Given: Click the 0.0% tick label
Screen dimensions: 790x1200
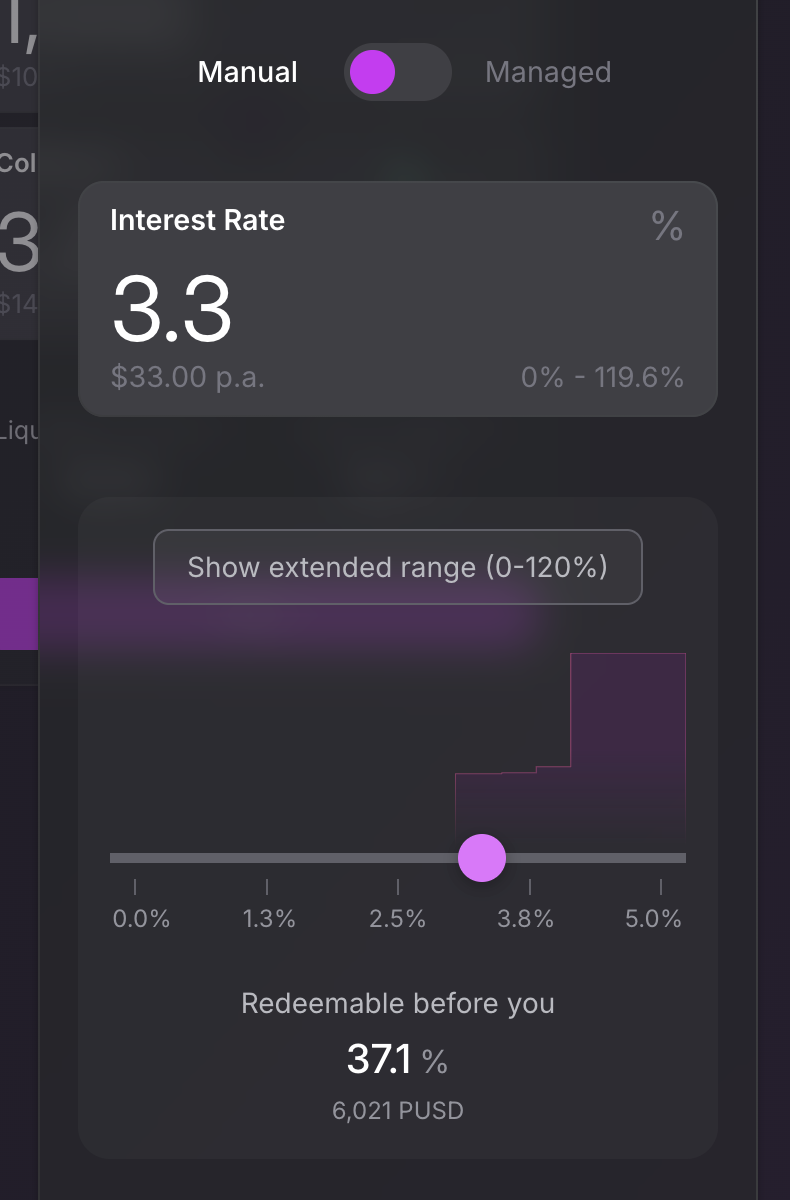Looking at the screenshot, I should pos(141,919).
